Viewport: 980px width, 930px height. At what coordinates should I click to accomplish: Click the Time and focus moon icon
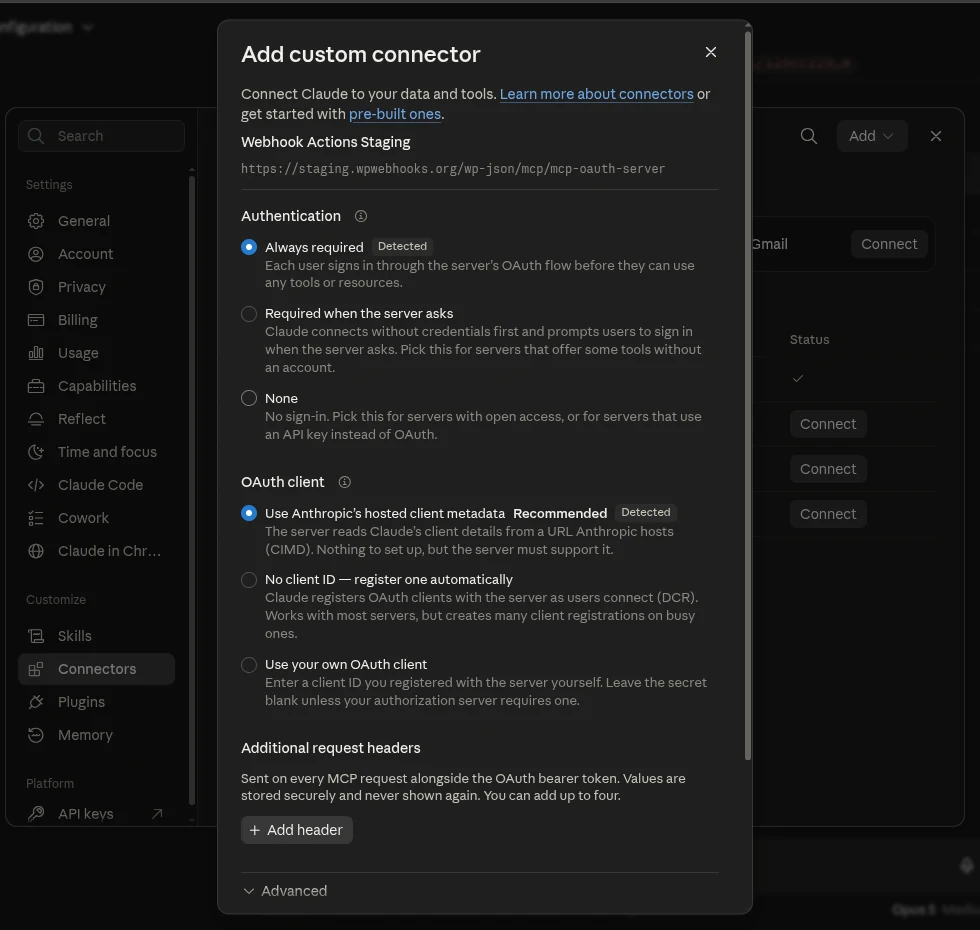pyautogui.click(x=36, y=452)
